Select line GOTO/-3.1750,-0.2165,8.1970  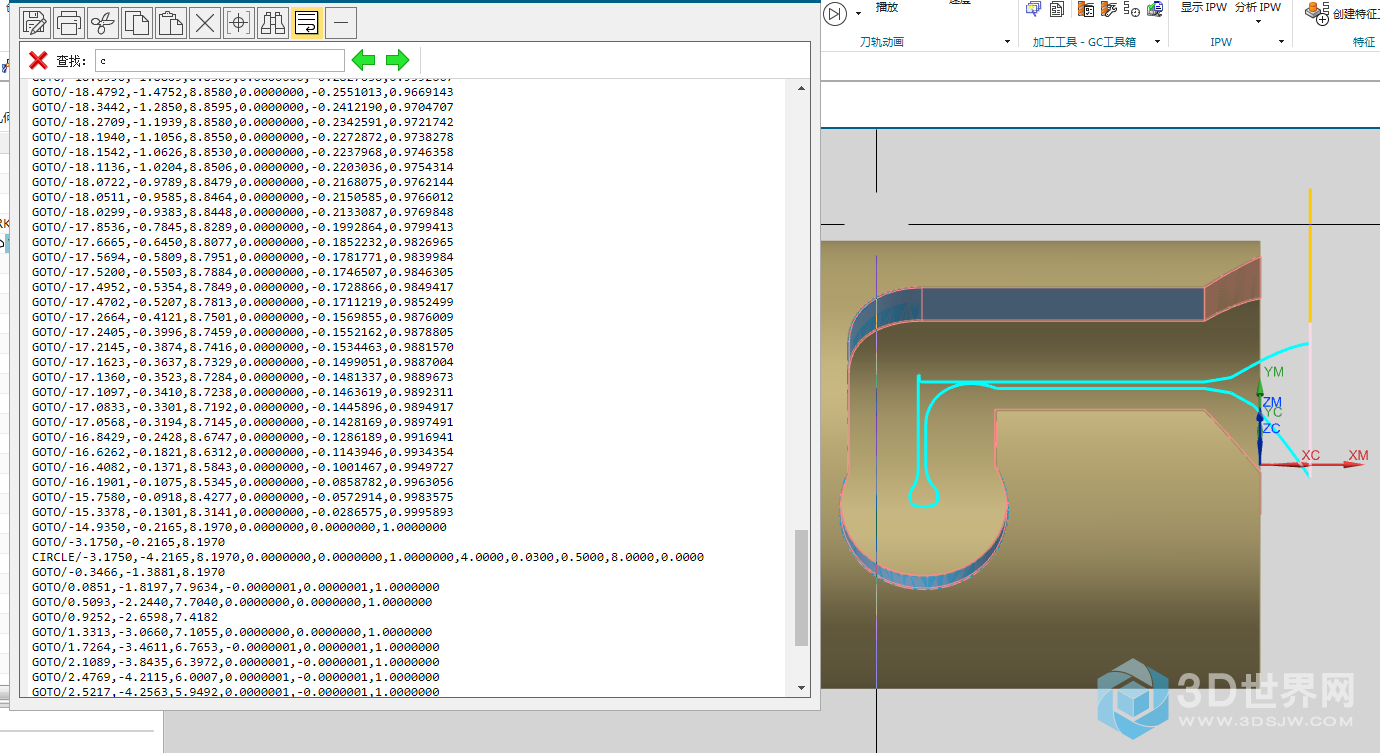pos(128,542)
